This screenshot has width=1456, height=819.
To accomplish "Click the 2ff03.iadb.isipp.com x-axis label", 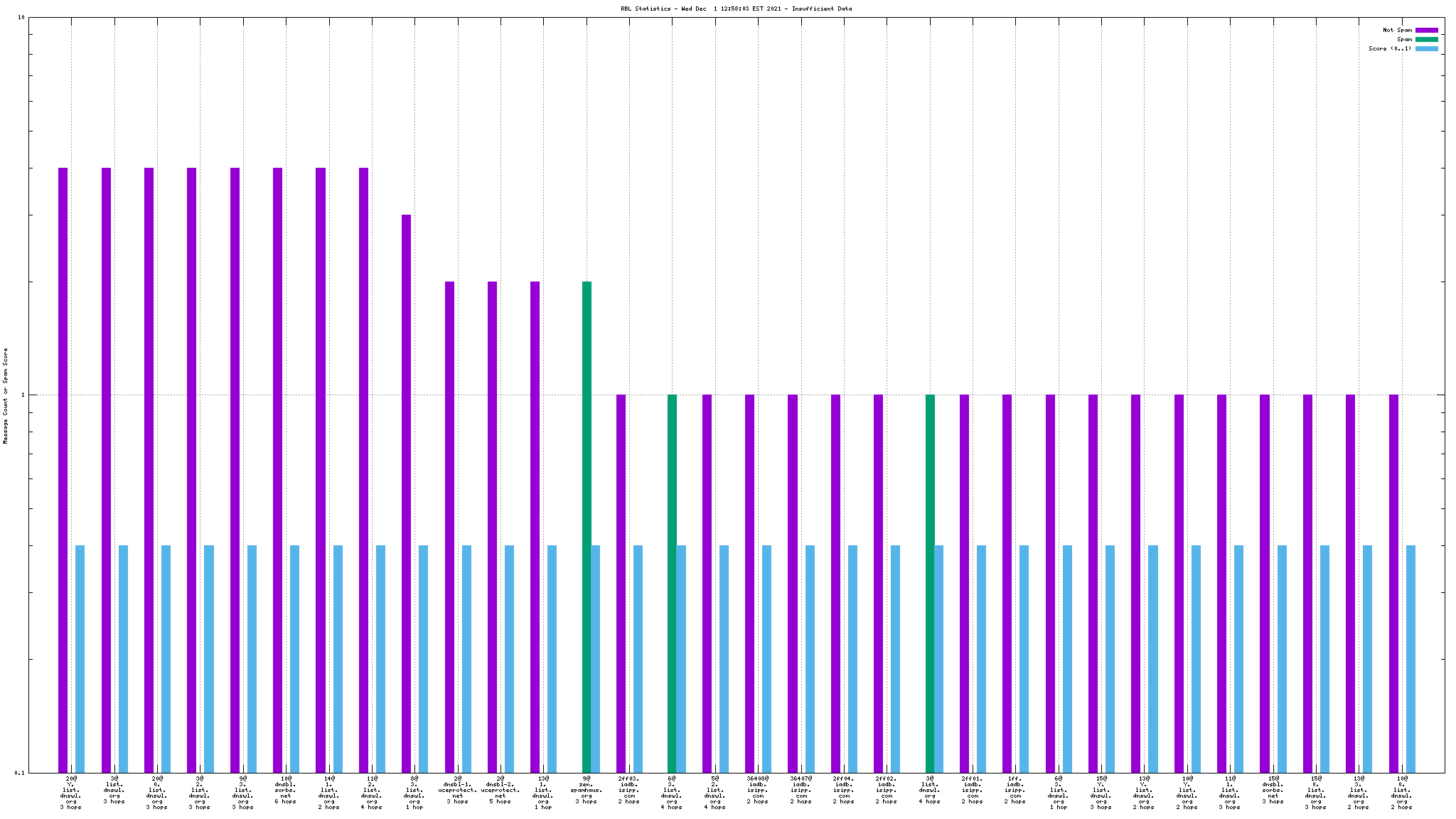I will [x=628, y=790].
